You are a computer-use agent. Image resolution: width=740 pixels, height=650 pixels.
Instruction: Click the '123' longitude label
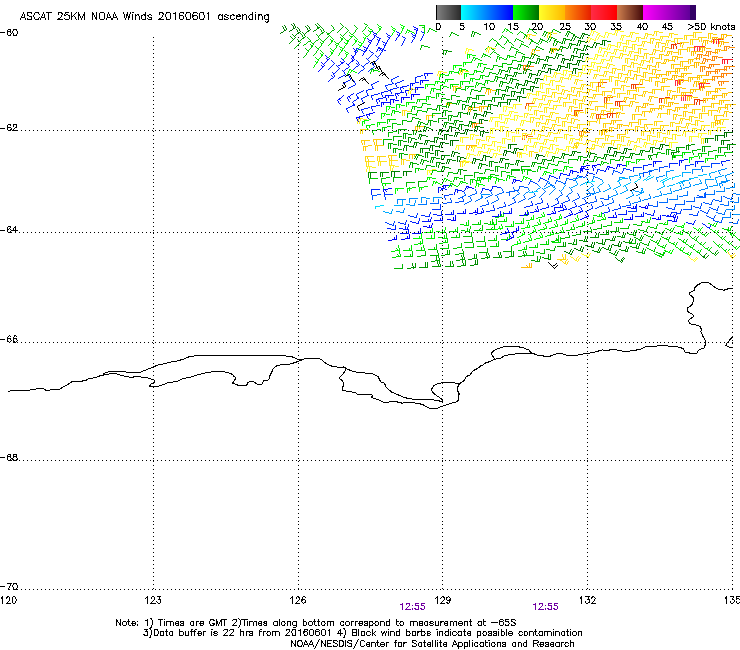(x=153, y=600)
